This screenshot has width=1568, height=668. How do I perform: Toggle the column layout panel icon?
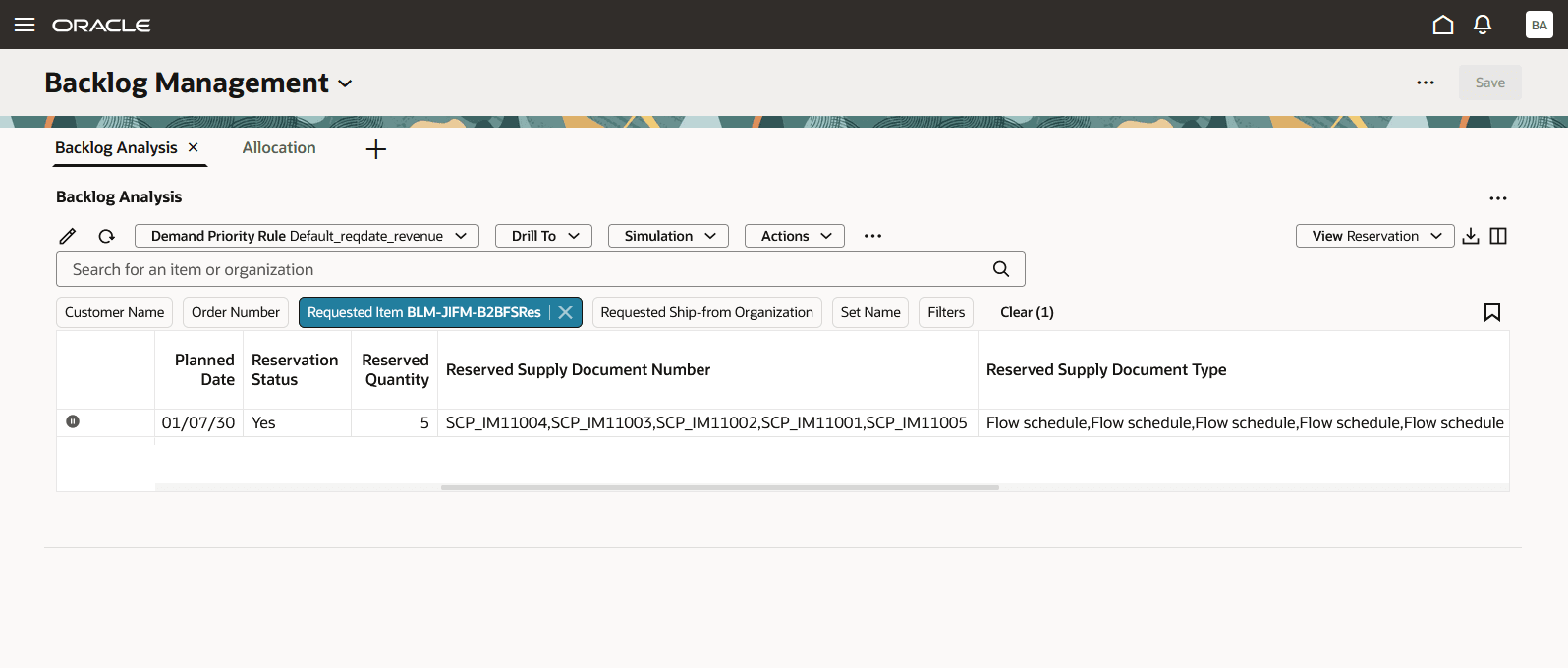(1498, 236)
